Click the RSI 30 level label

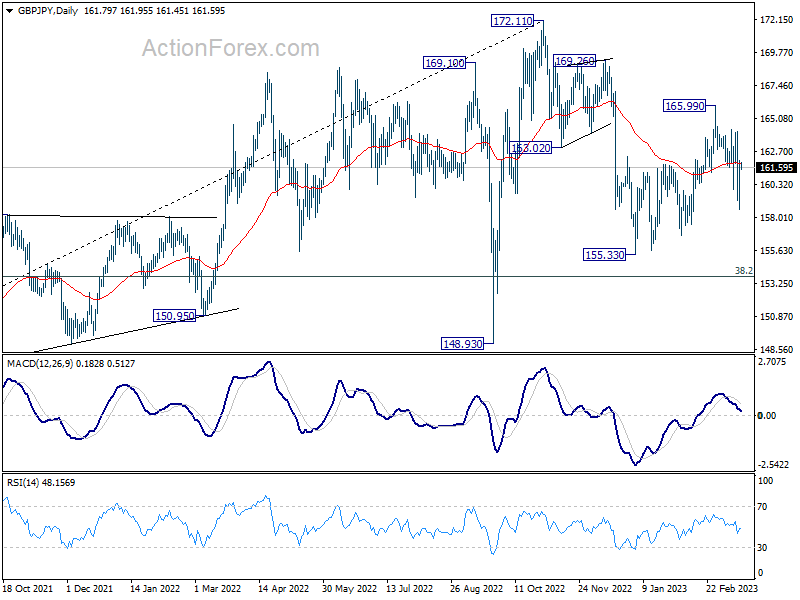762,547
